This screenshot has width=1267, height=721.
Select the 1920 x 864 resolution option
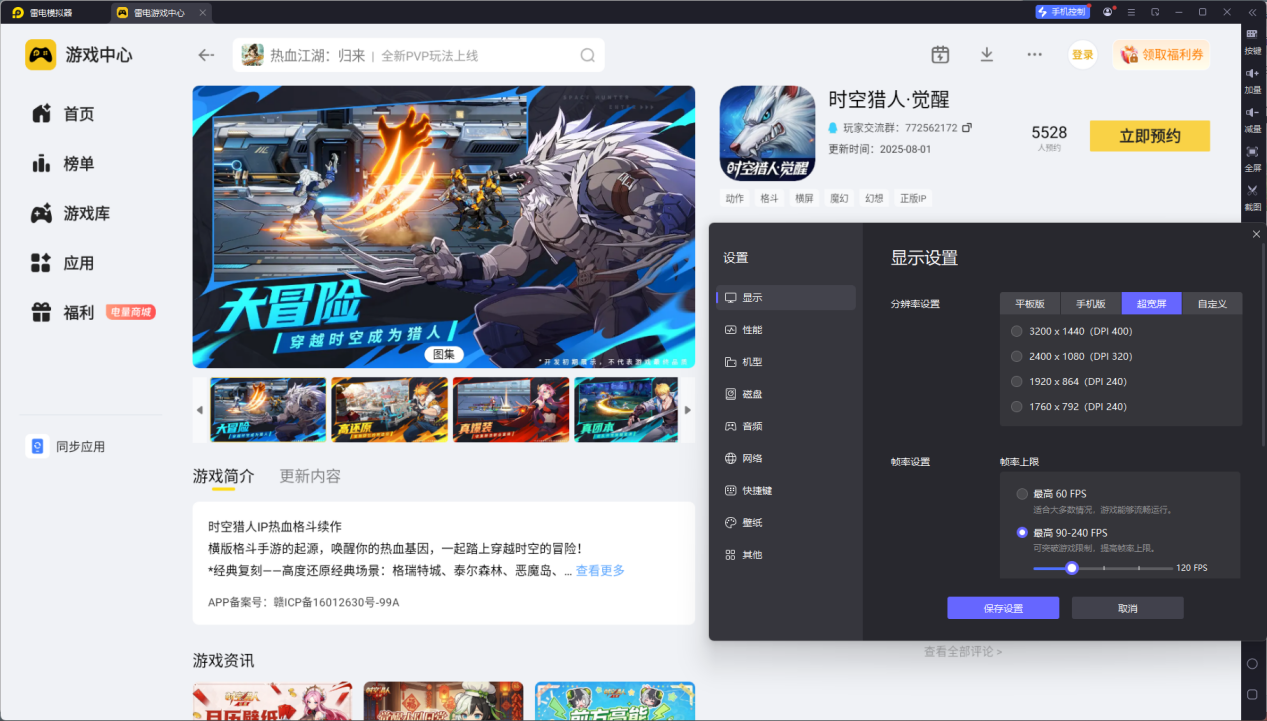(x=1069, y=381)
